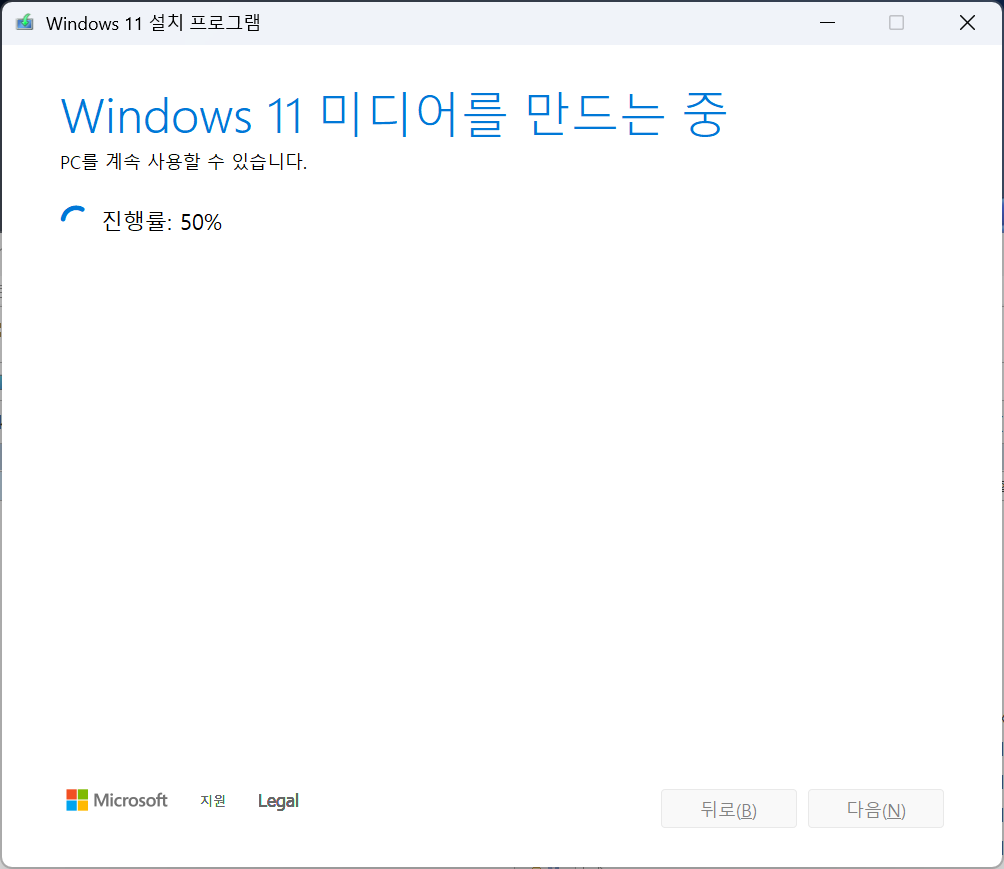Minimize the Windows 11 setup window
Viewport: 1004px width, 869px height.
pos(827,23)
